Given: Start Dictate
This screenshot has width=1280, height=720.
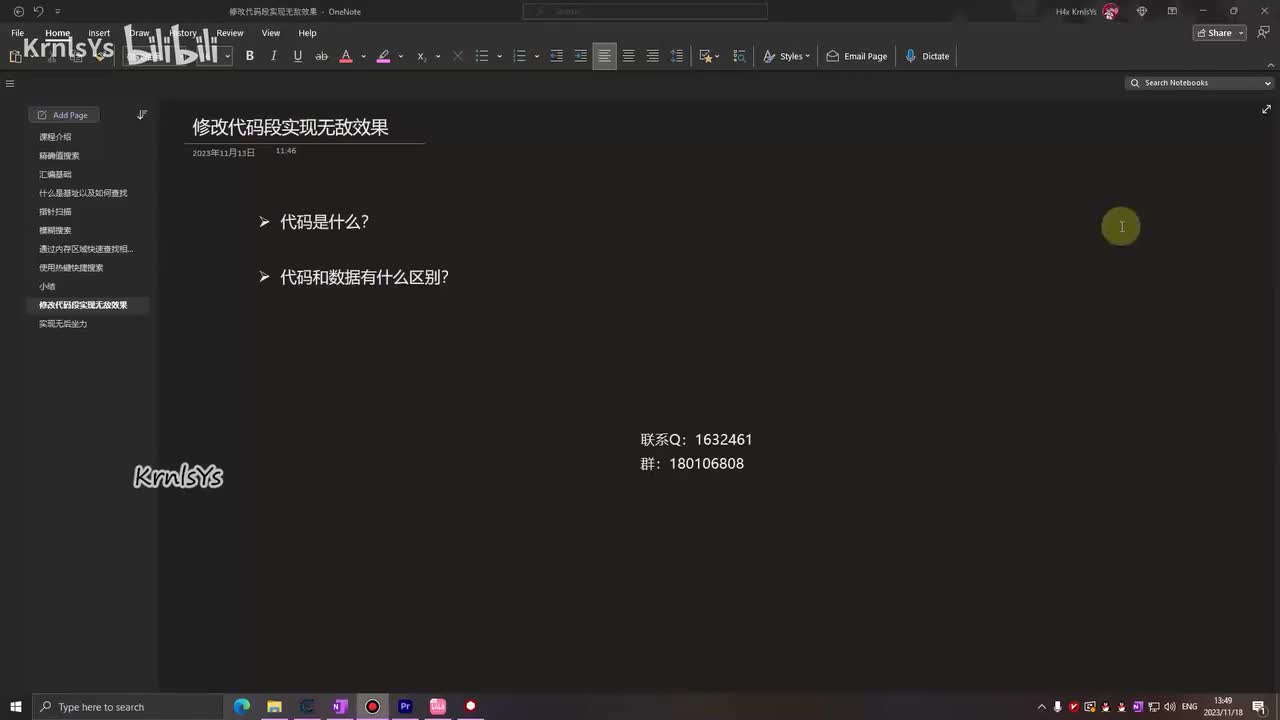Looking at the screenshot, I should tap(927, 56).
